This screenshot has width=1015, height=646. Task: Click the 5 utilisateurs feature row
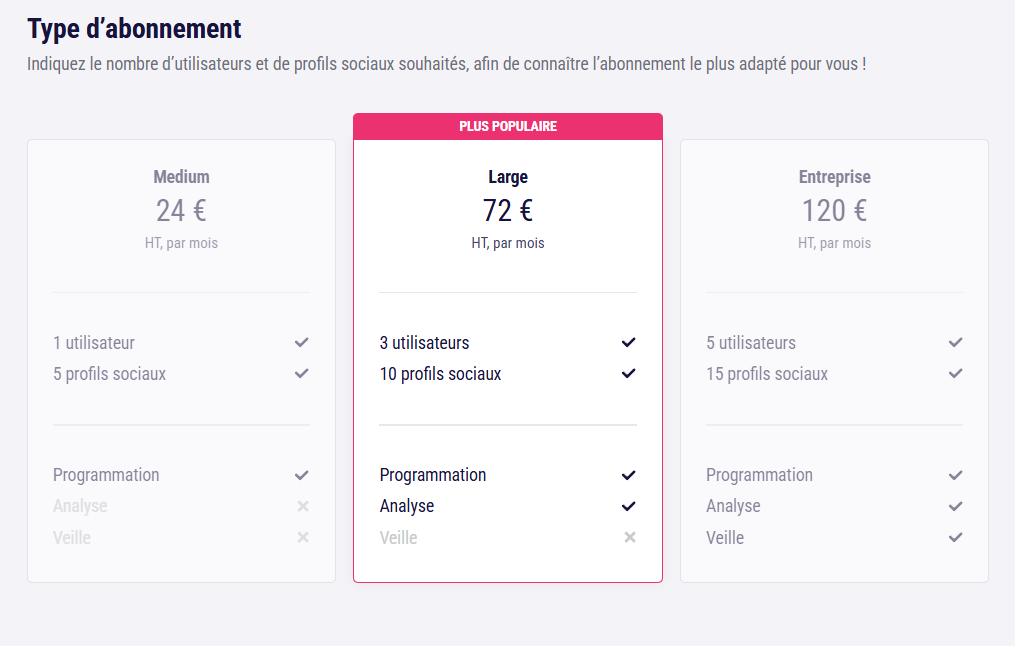pos(834,342)
